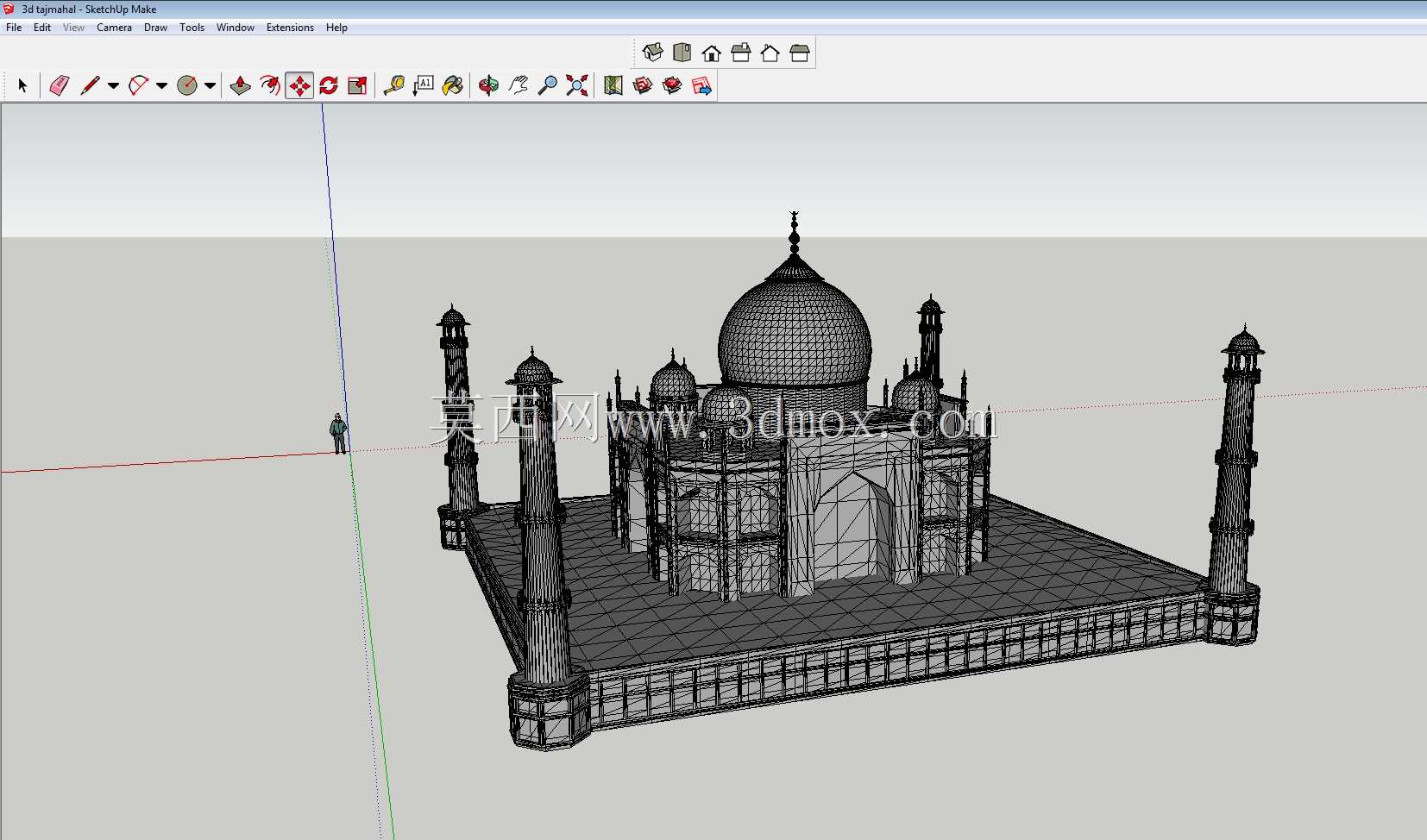Switch to Iso view
Viewport: 1427px width, 840px height.
click(653, 53)
